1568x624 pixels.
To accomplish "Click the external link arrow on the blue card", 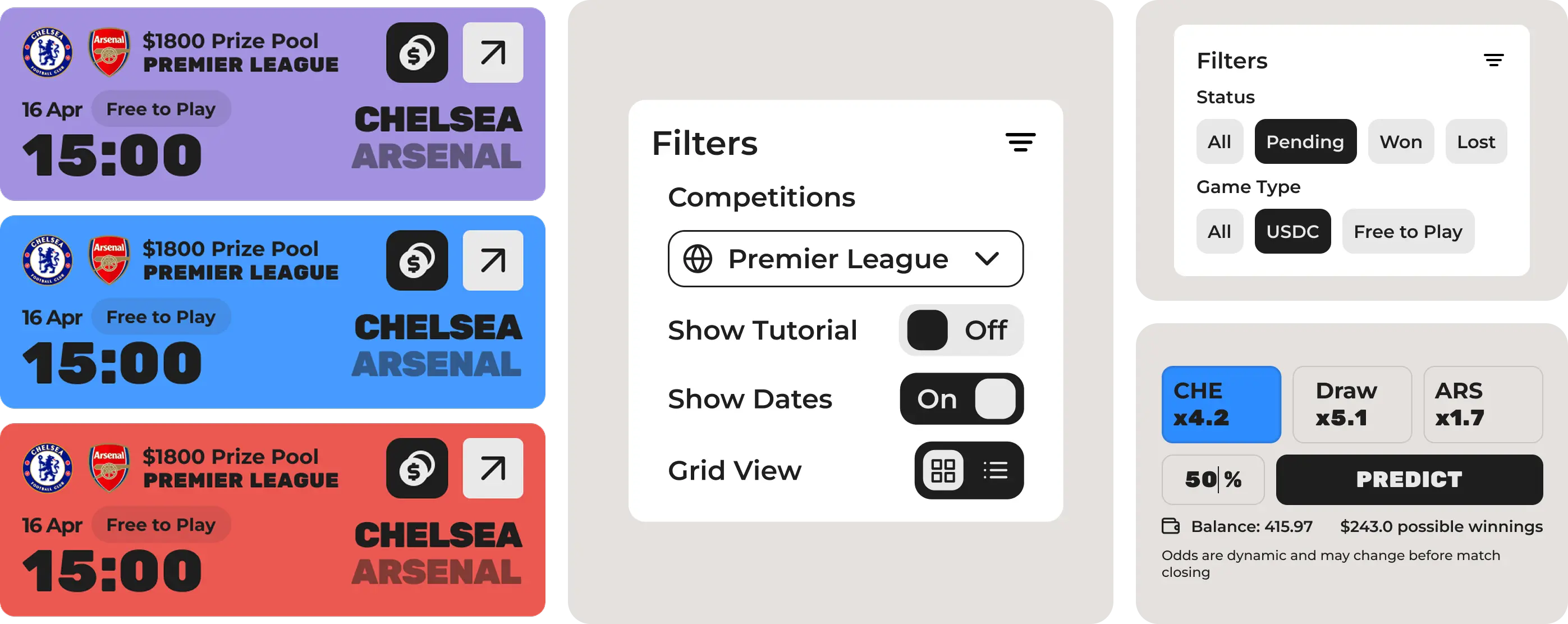I will 492,260.
